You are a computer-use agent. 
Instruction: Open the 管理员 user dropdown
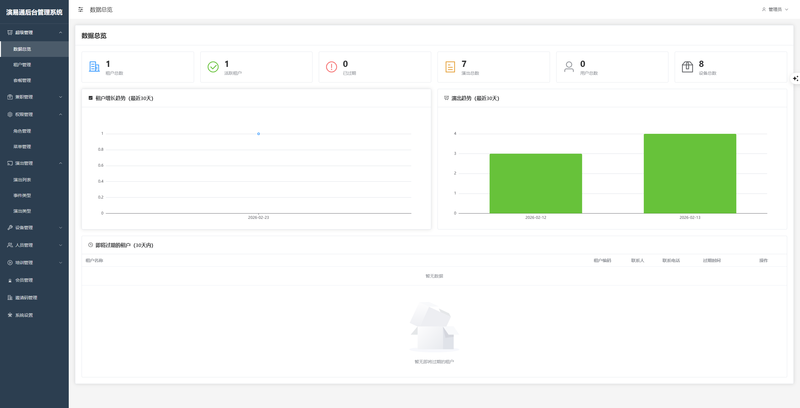[x=775, y=9]
